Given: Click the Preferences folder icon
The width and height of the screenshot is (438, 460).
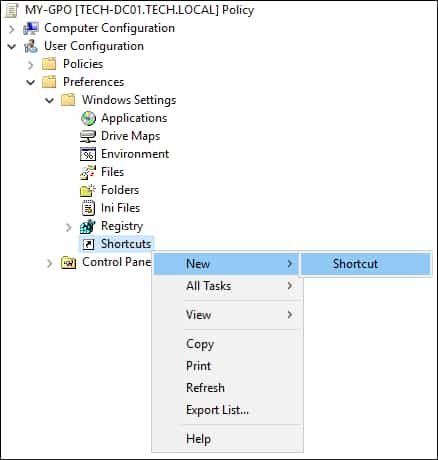Looking at the screenshot, I should pyautogui.click(x=49, y=82).
